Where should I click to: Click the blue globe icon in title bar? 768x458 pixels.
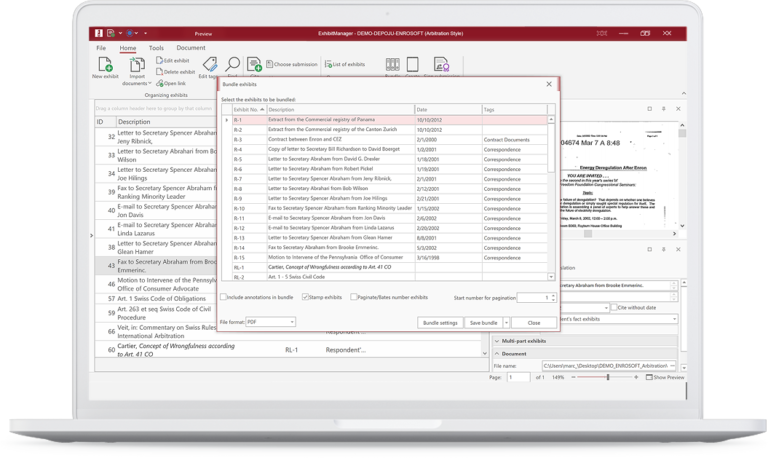pos(130,33)
